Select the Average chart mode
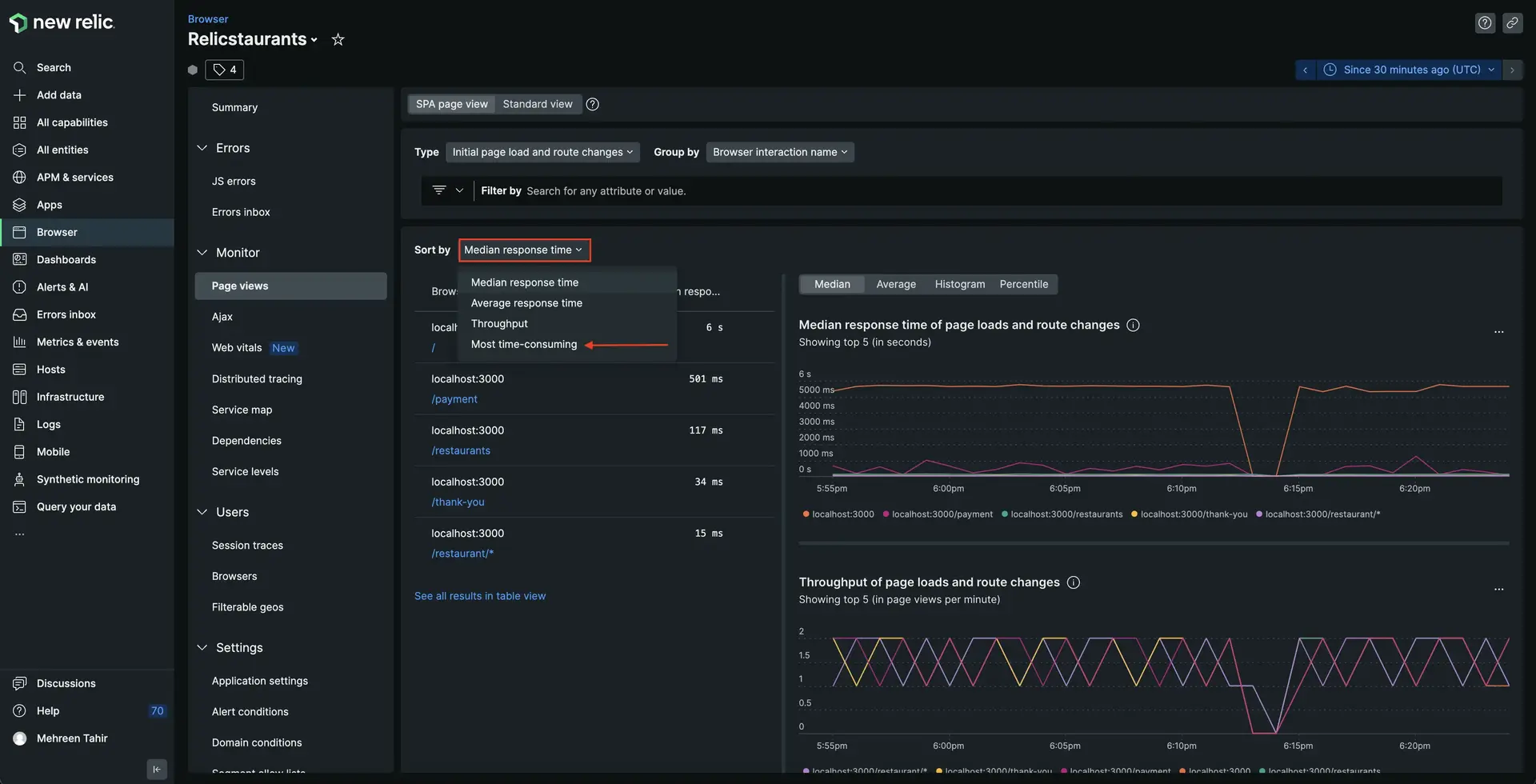This screenshot has height=784, width=1536. click(x=896, y=284)
